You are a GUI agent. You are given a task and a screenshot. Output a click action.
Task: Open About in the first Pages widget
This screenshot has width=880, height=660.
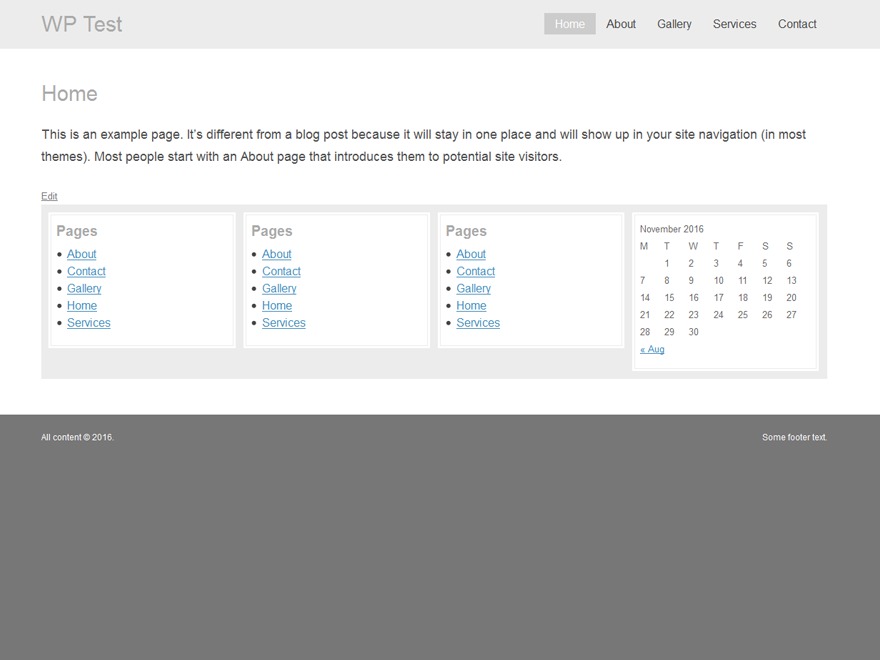coord(82,254)
